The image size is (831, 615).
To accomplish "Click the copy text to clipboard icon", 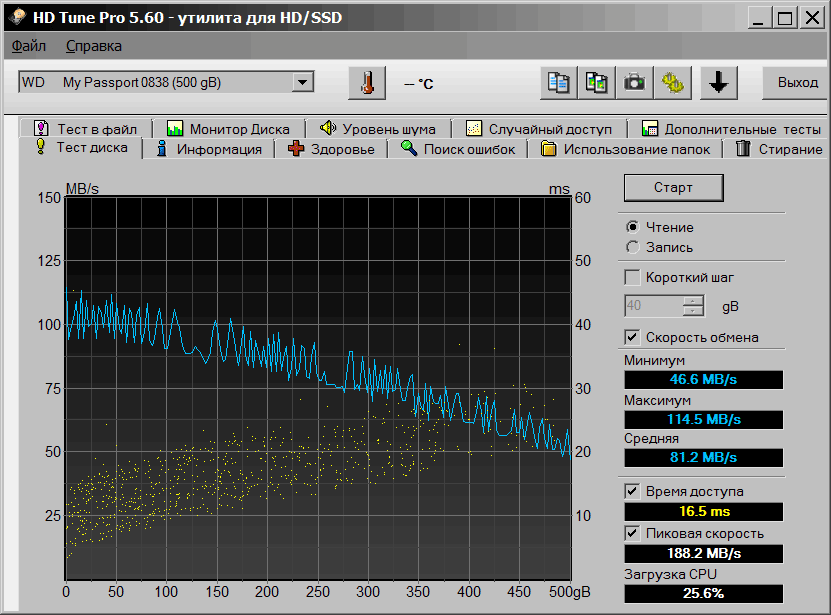I will (559, 83).
